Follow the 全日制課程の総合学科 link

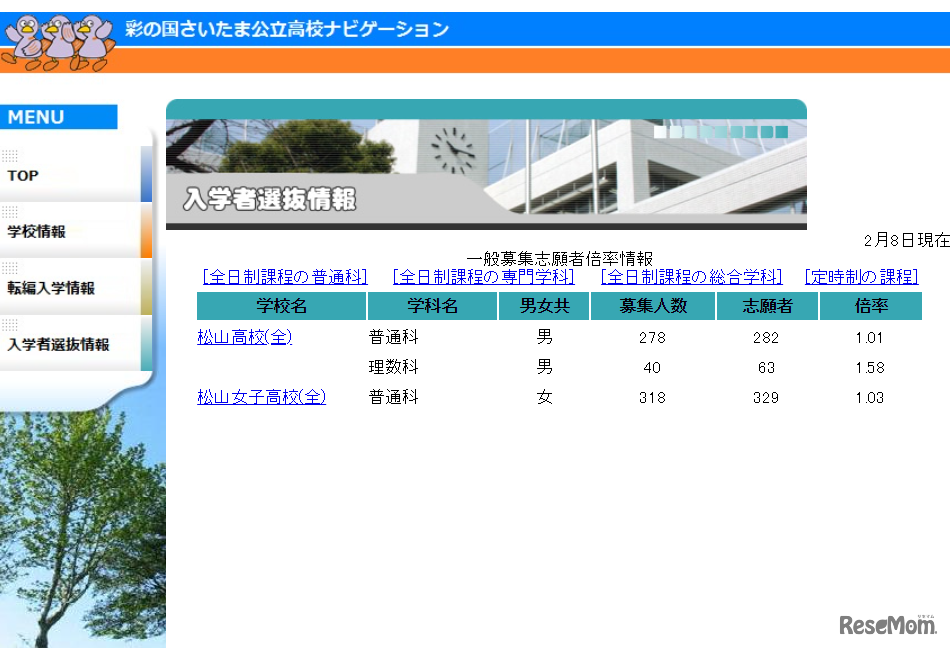(691, 277)
